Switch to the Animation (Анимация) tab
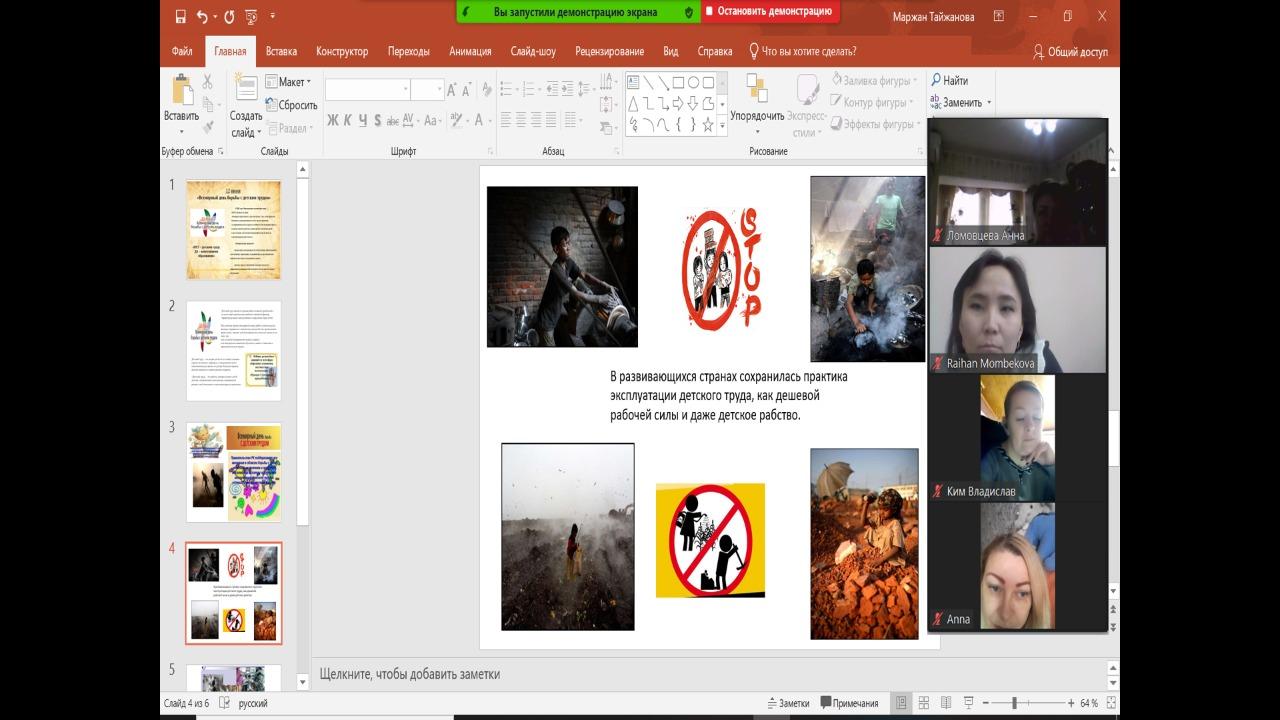The width and height of the screenshot is (1280, 720). pos(470,52)
